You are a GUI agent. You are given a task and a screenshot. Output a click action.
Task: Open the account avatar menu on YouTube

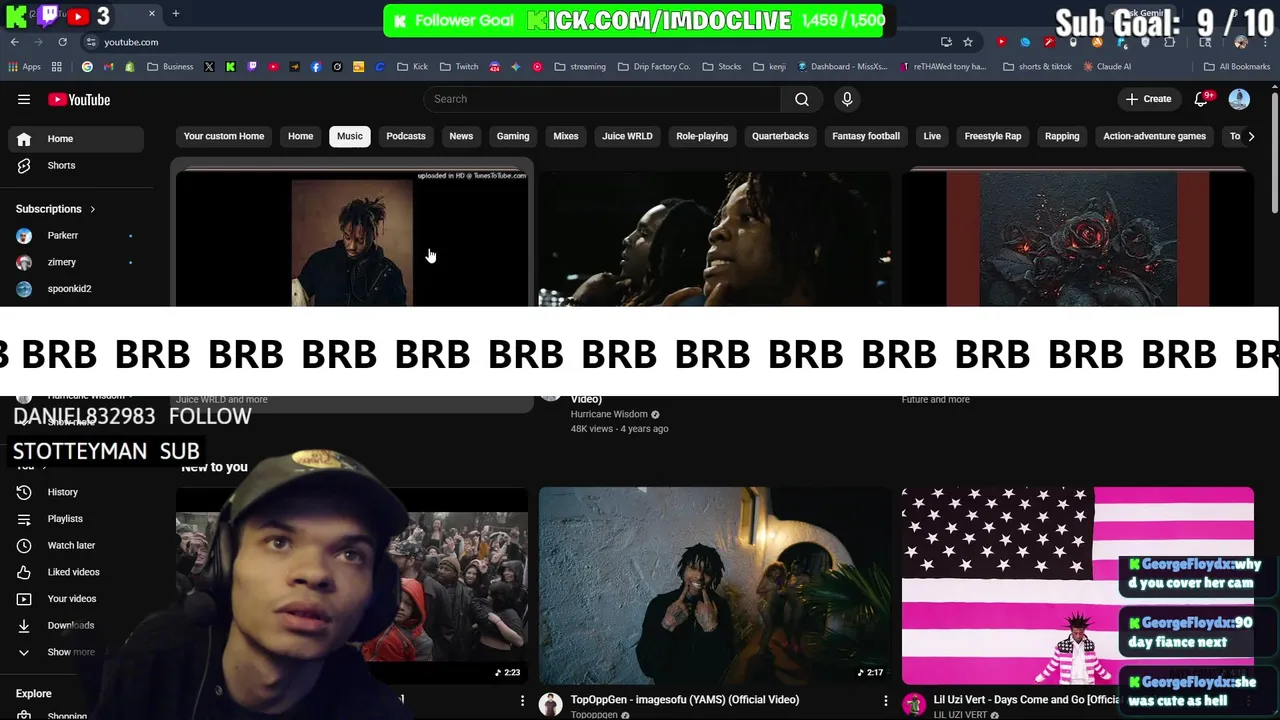[1239, 99]
